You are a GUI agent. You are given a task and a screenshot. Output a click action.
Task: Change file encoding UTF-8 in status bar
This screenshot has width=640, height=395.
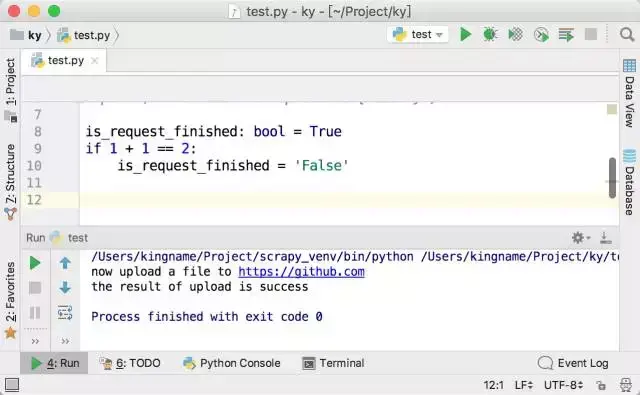tap(563, 385)
